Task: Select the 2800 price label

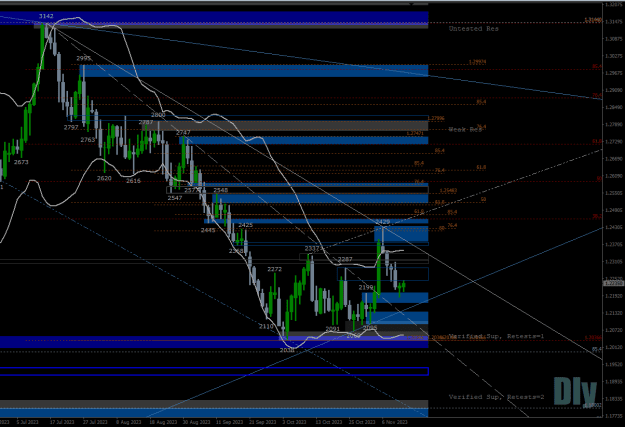Action: pyautogui.click(x=158, y=114)
